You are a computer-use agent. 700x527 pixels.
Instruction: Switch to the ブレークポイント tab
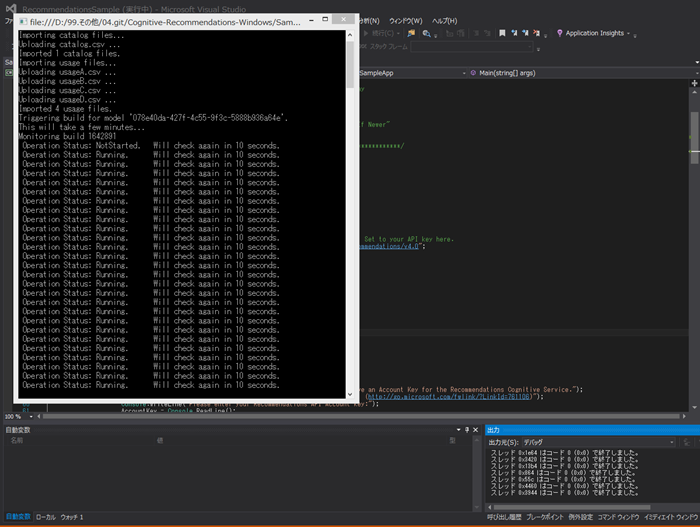[x=545, y=517]
